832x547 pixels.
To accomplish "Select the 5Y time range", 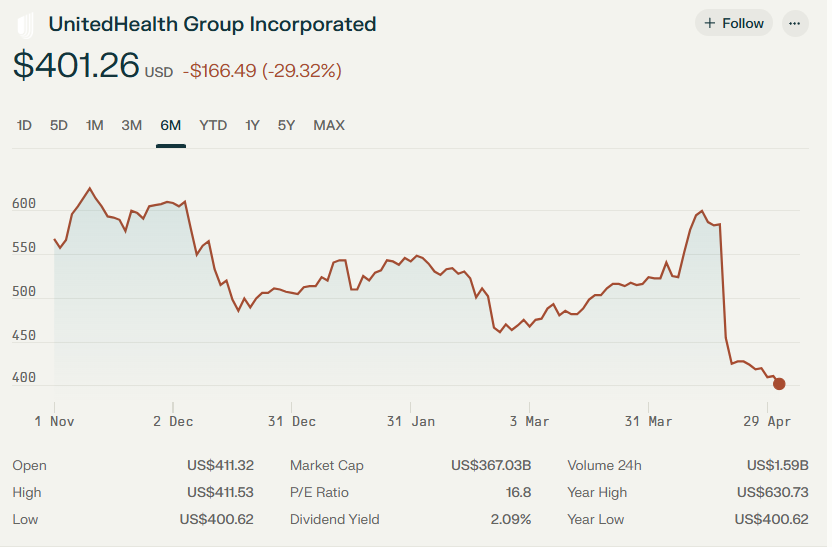I will (x=286, y=125).
